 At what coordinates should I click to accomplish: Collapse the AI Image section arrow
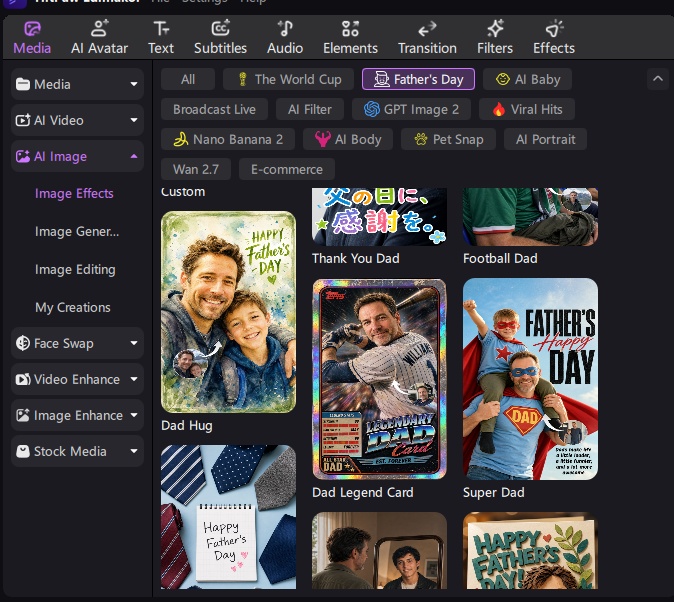134,156
